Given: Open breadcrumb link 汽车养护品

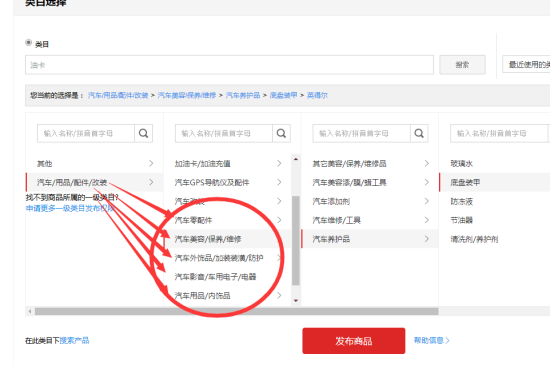Looking at the screenshot, I should [243, 95].
